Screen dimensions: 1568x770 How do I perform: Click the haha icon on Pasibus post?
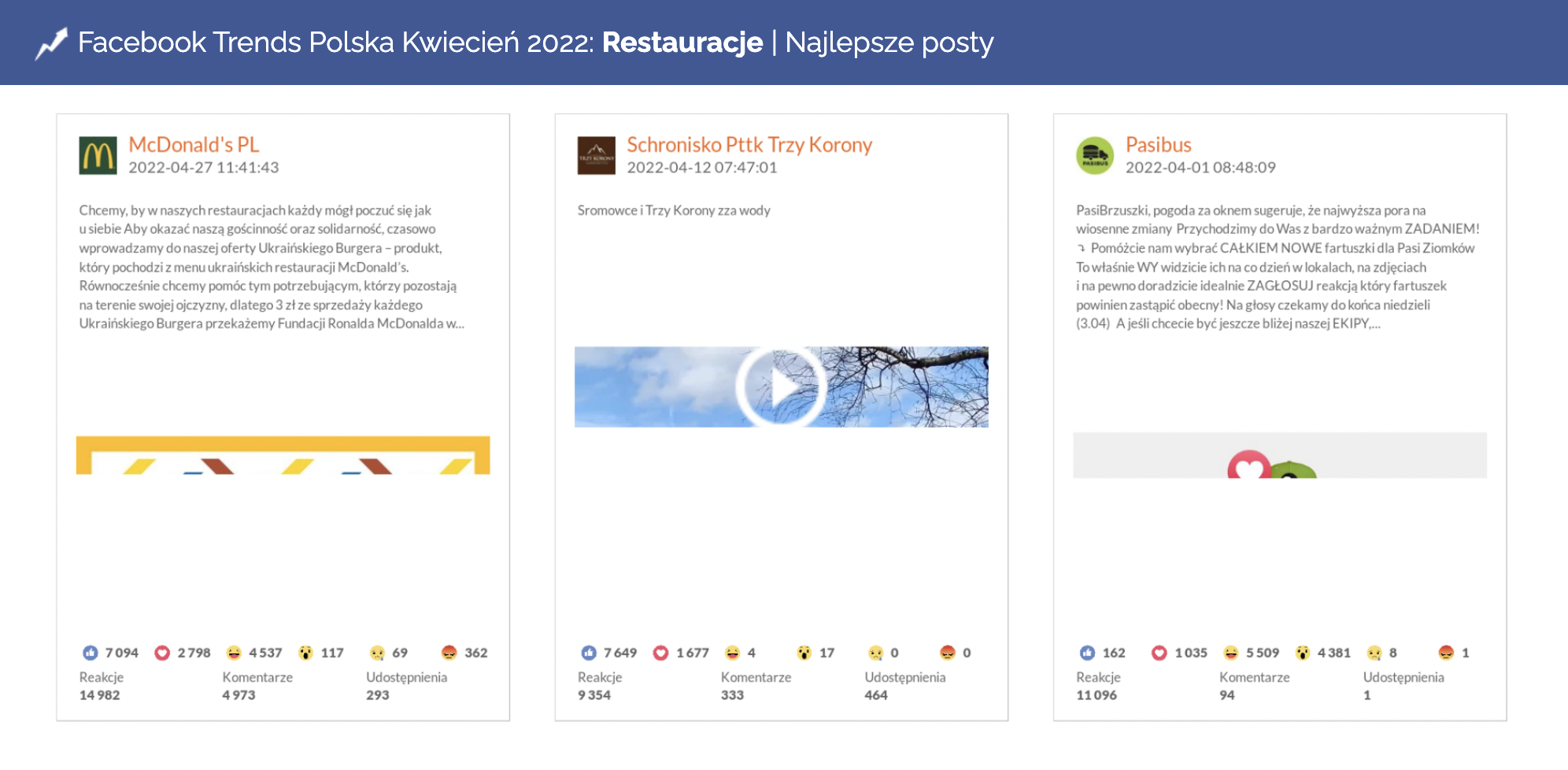pyautogui.click(x=1230, y=653)
